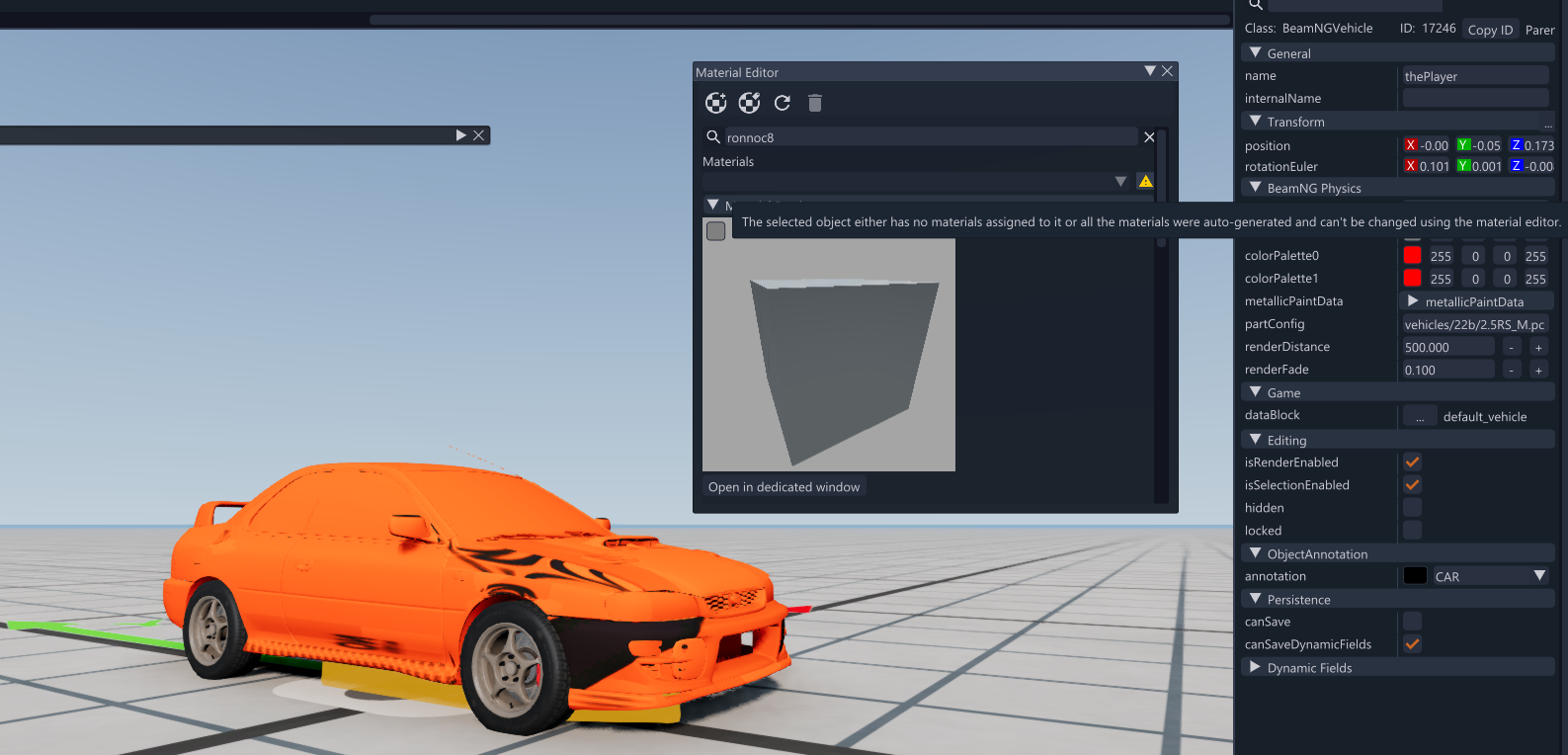Viewport: 1568px width, 755px height.
Task: Delete material using trash icon
Action: click(815, 103)
